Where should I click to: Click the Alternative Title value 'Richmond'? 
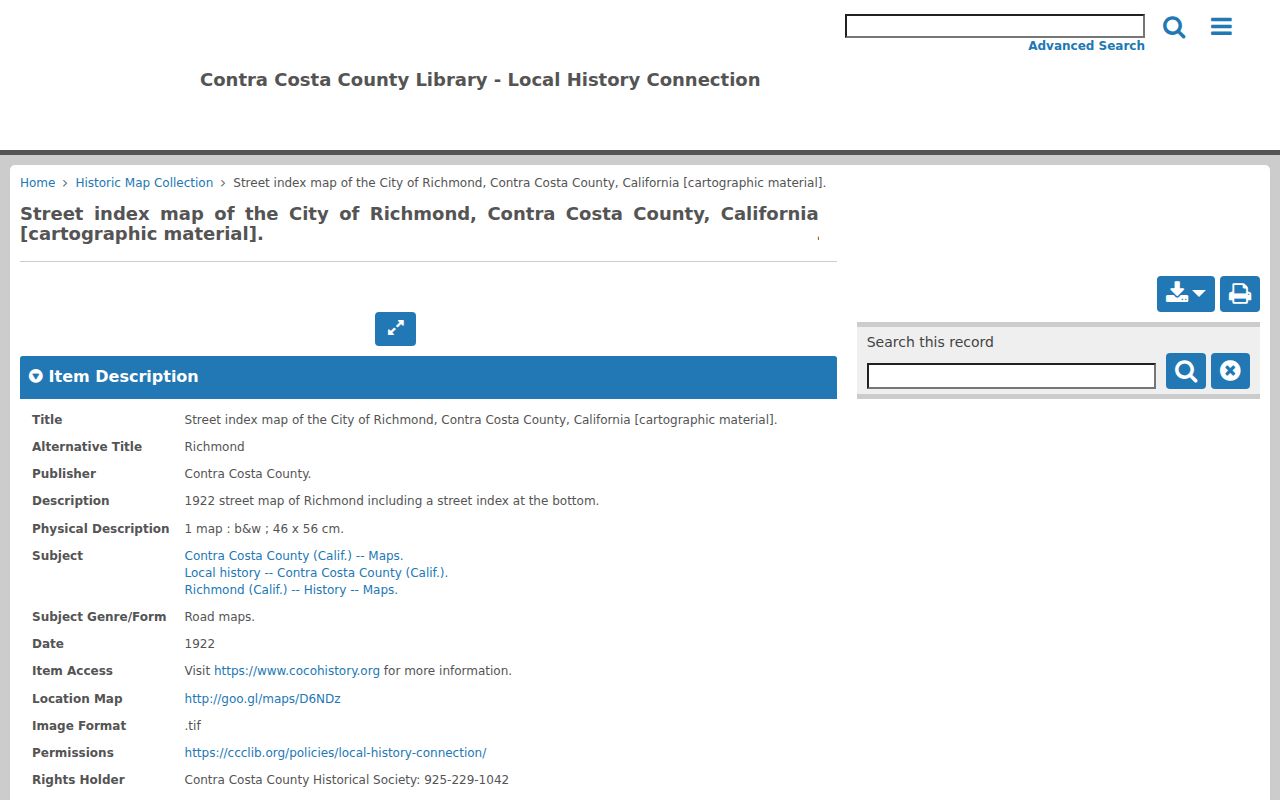pyautogui.click(x=214, y=447)
